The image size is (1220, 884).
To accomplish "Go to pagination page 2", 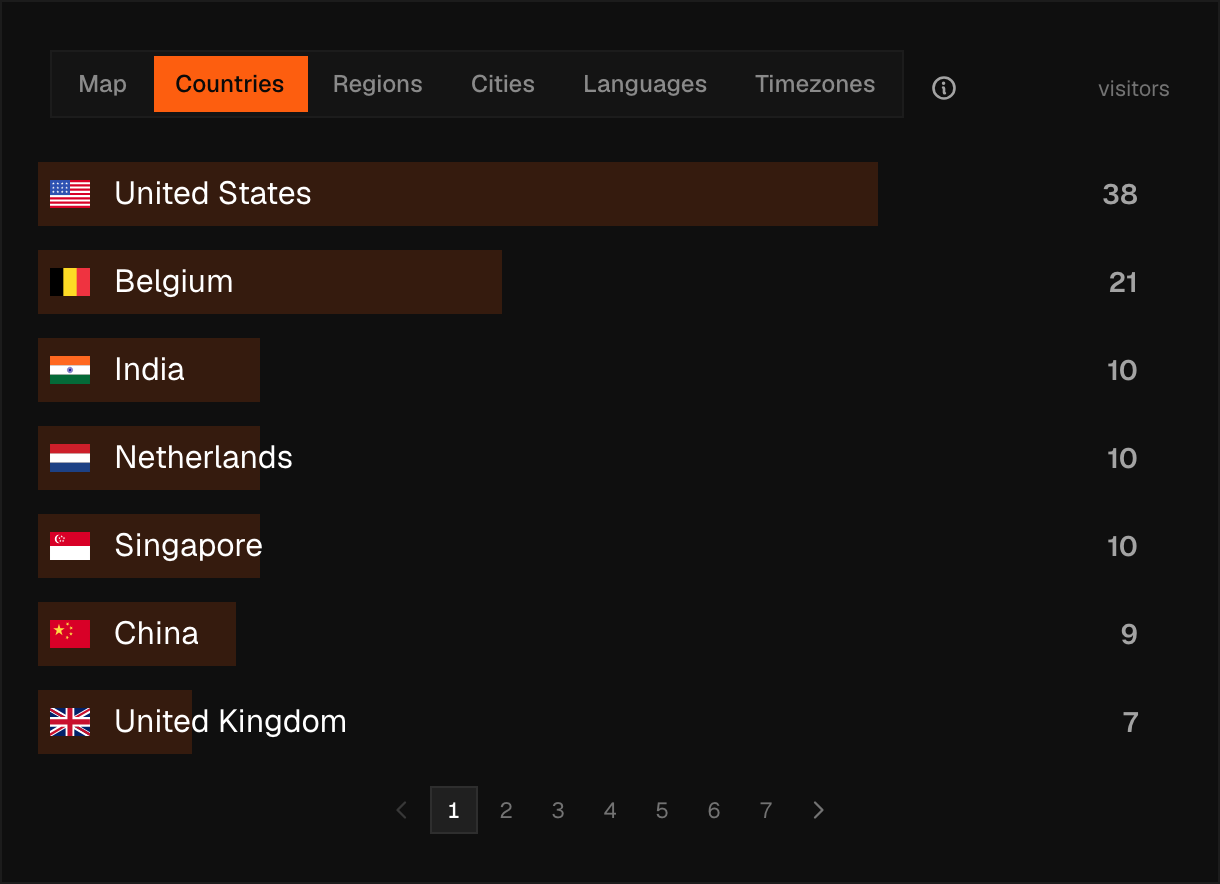I will [506, 810].
